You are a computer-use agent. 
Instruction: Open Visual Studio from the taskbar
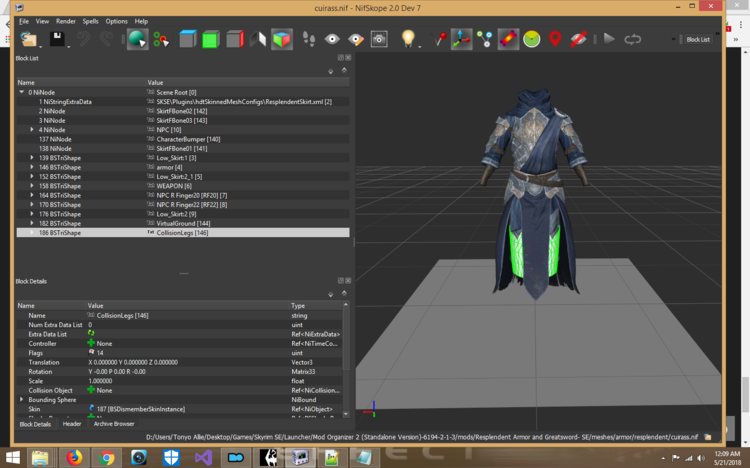203,458
